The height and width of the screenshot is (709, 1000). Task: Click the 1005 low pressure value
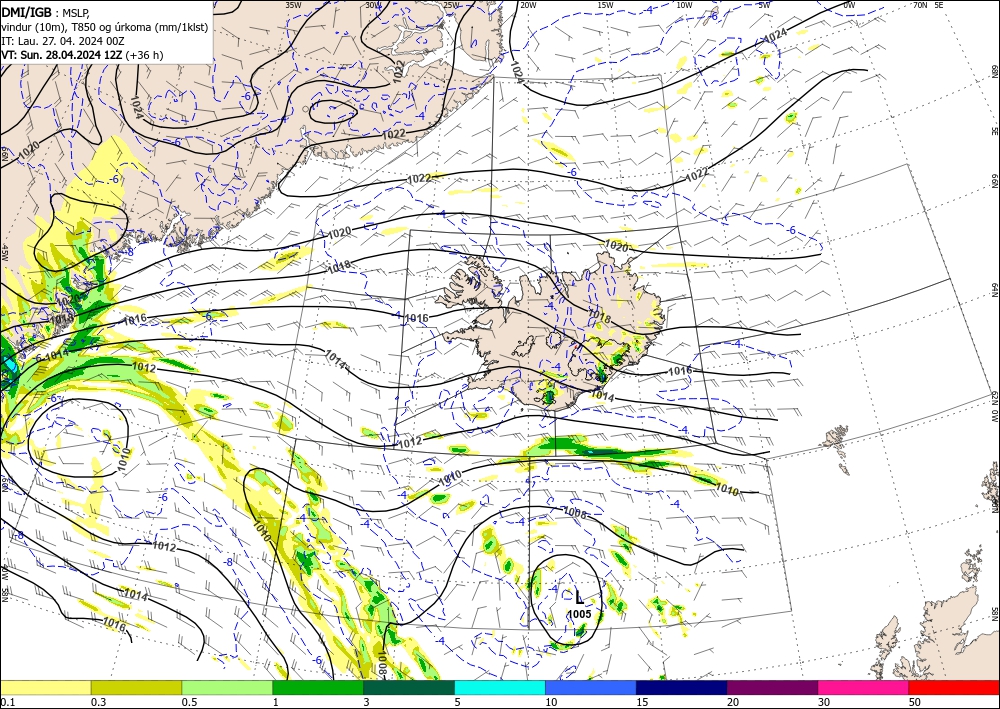coord(580,614)
